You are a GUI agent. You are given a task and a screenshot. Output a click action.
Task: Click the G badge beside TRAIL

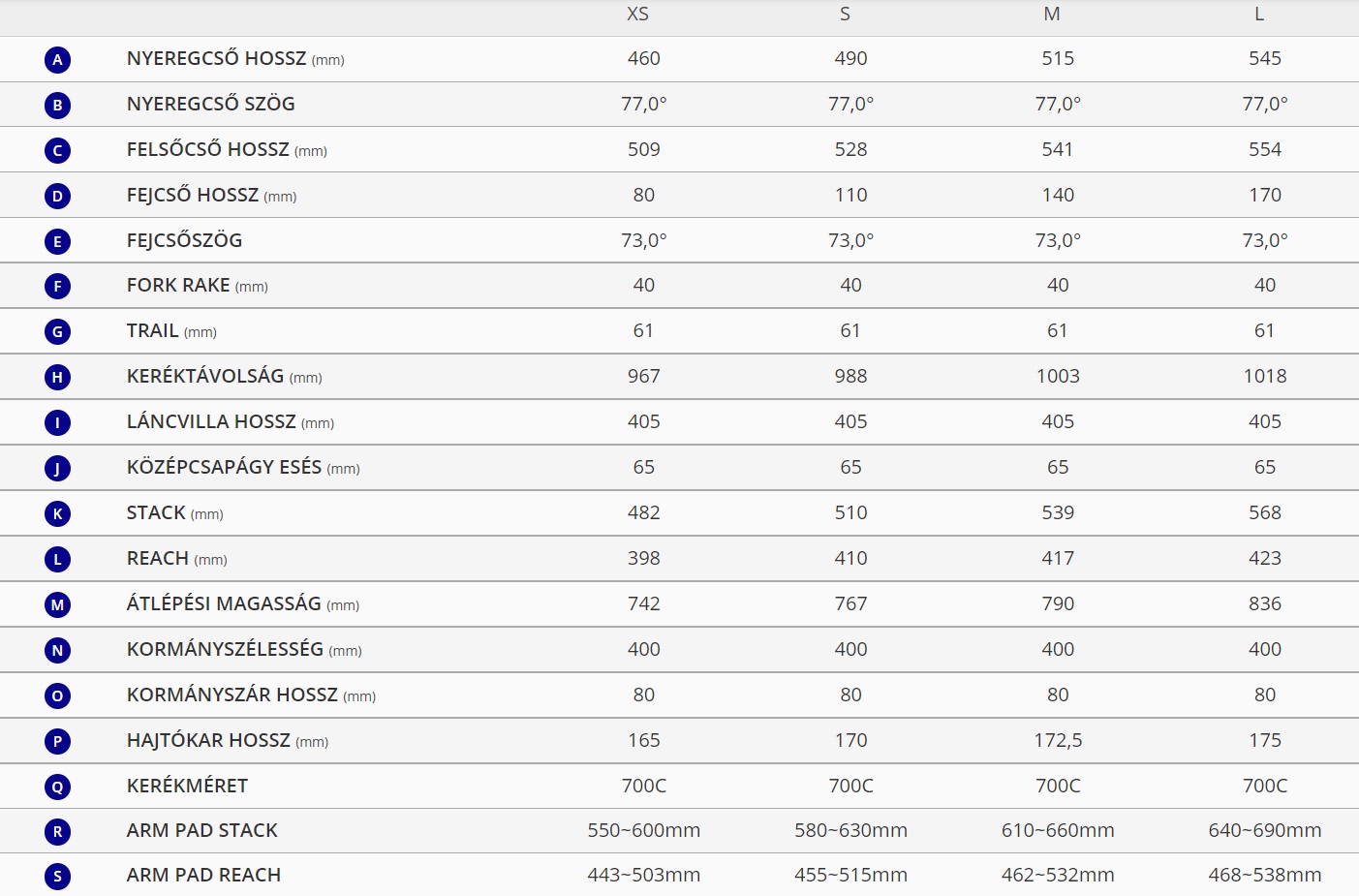[x=57, y=331]
